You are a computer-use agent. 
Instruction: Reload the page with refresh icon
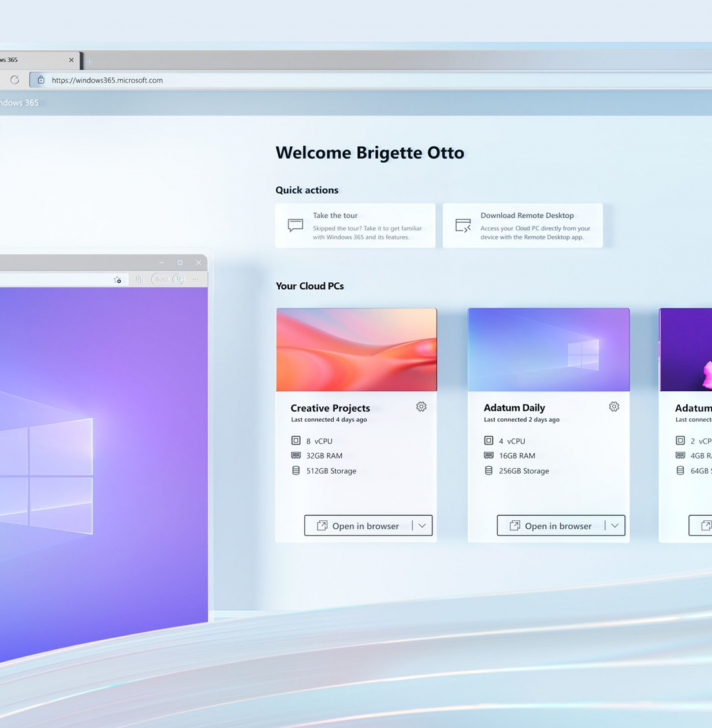(x=15, y=80)
